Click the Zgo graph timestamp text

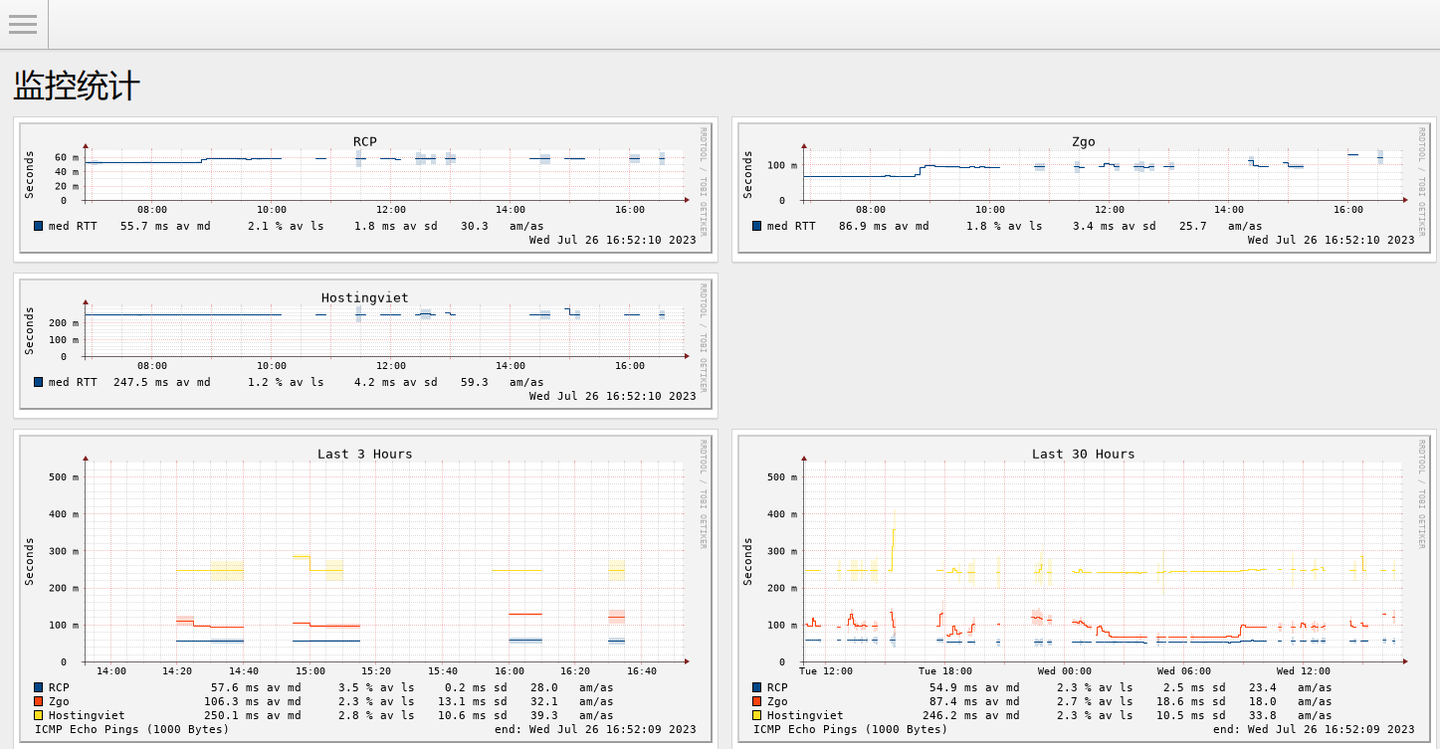tap(1331, 240)
